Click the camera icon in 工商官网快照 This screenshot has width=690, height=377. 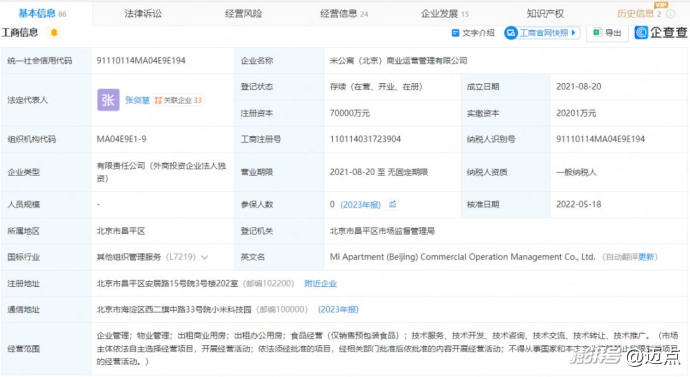(x=511, y=33)
